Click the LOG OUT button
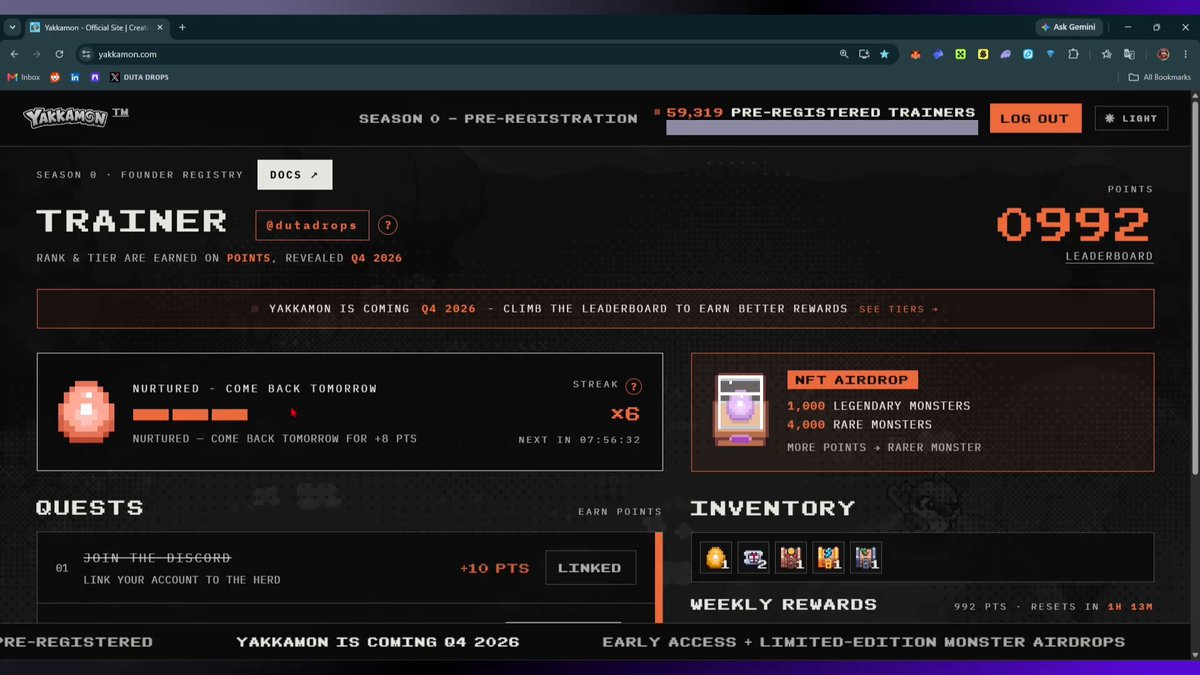The image size is (1200, 675). click(1035, 118)
